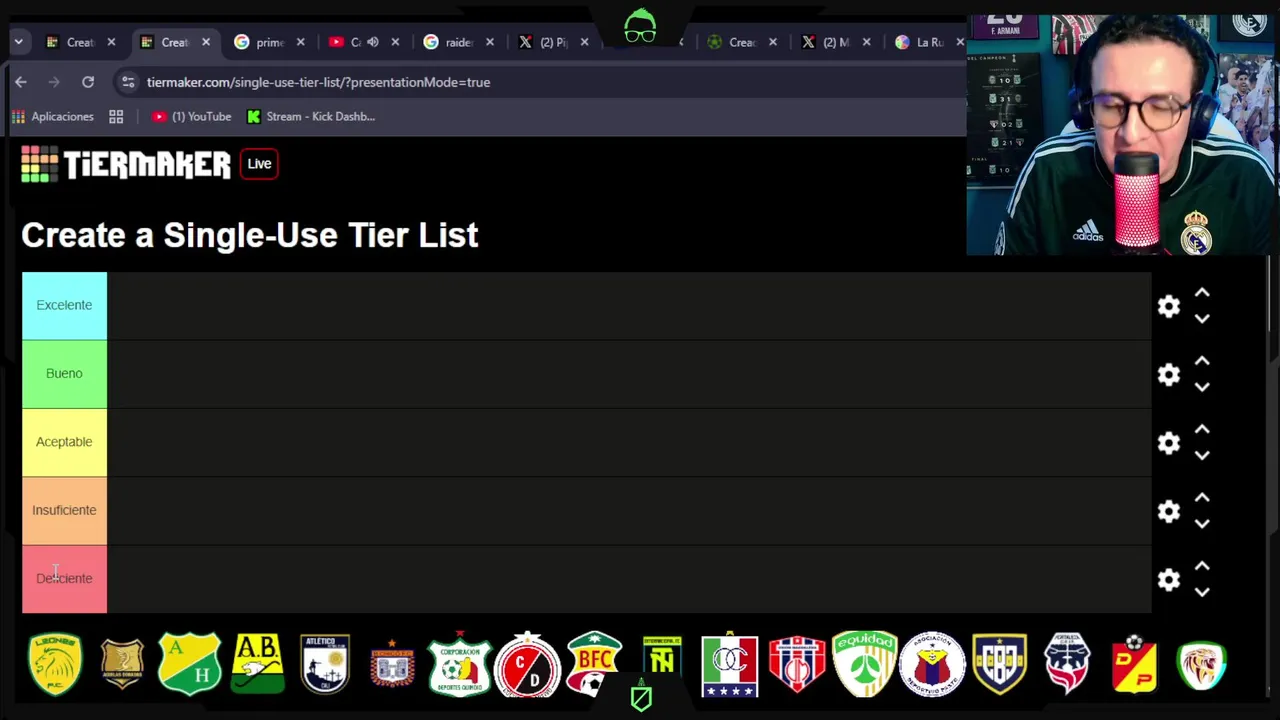Choose the Asociación Deportivo Pasto round crest
The width and height of the screenshot is (1280, 720).
coord(932,664)
